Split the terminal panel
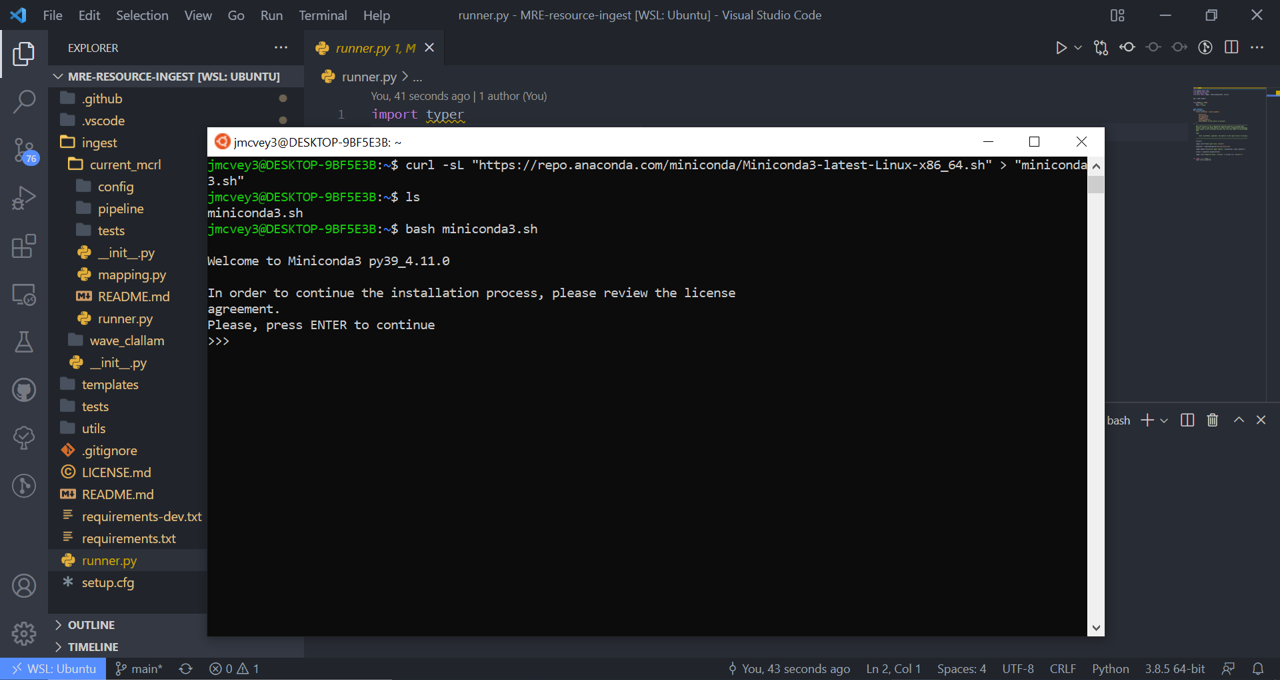This screenshot has width=1280, height=680. click(x=1187, y=420)
